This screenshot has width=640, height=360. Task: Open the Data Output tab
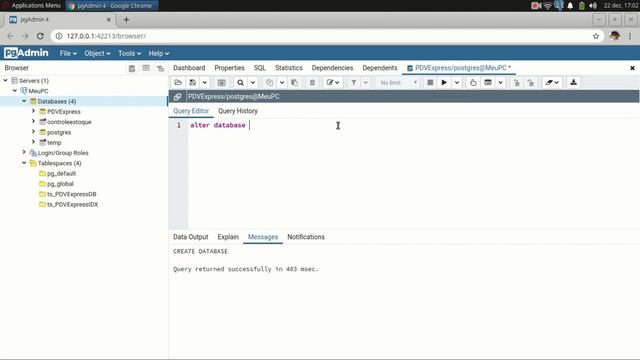191,237
